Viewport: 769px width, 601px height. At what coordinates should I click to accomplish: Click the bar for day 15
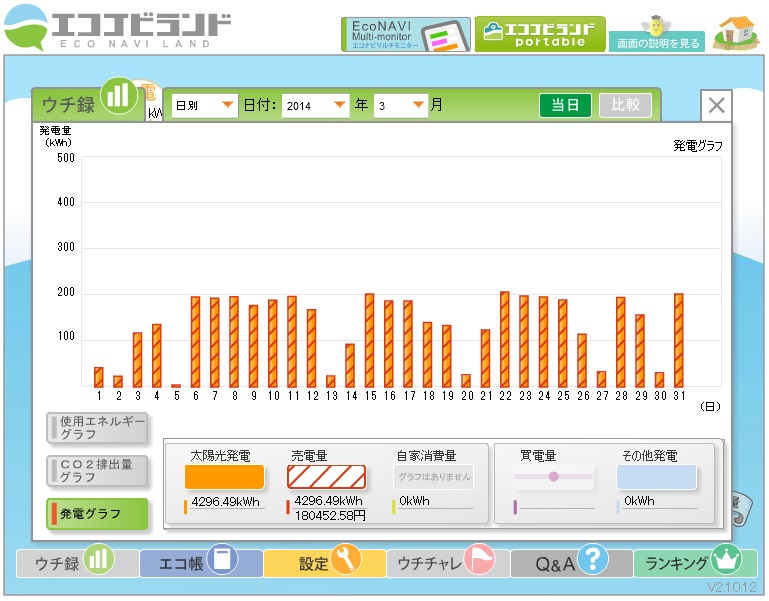tap(369, 340)
